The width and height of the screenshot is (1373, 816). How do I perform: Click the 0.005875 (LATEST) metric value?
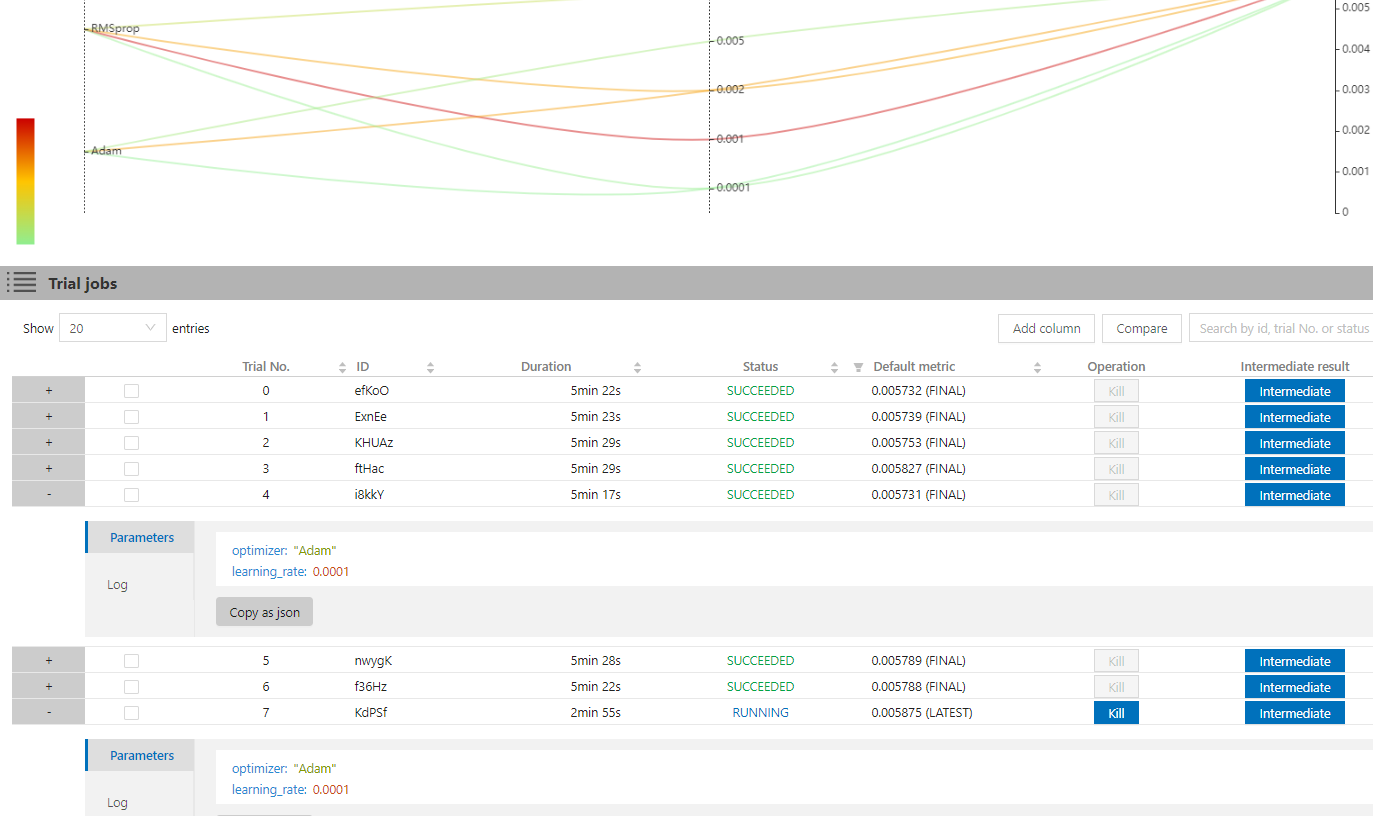pyautogui.click(x=922, y=713)
